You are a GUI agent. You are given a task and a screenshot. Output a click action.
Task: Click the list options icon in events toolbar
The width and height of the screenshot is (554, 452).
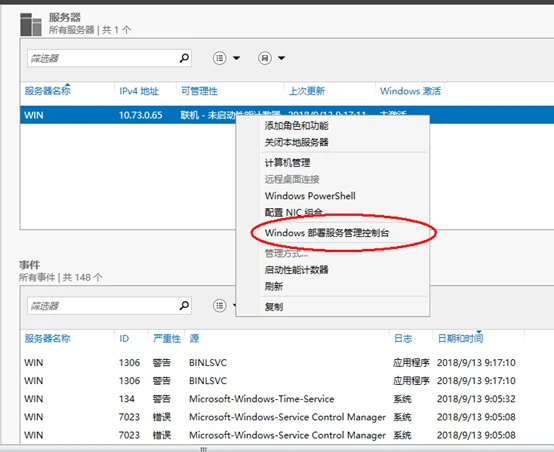[x=219, y=305]
